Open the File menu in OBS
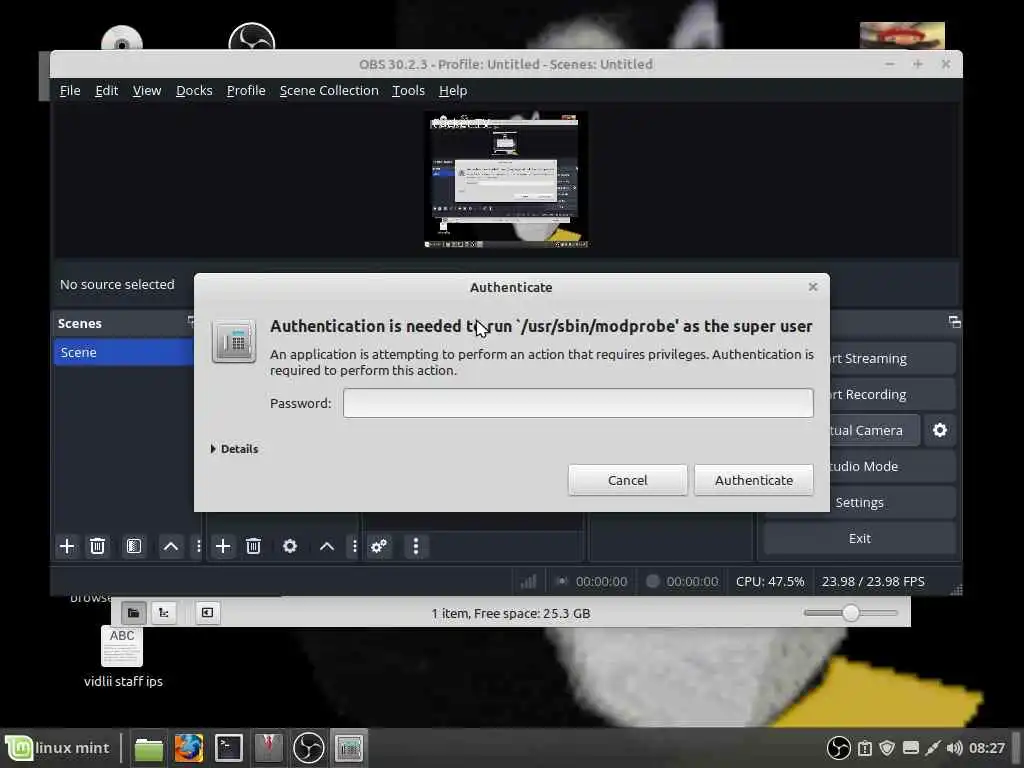 point(70,91)
